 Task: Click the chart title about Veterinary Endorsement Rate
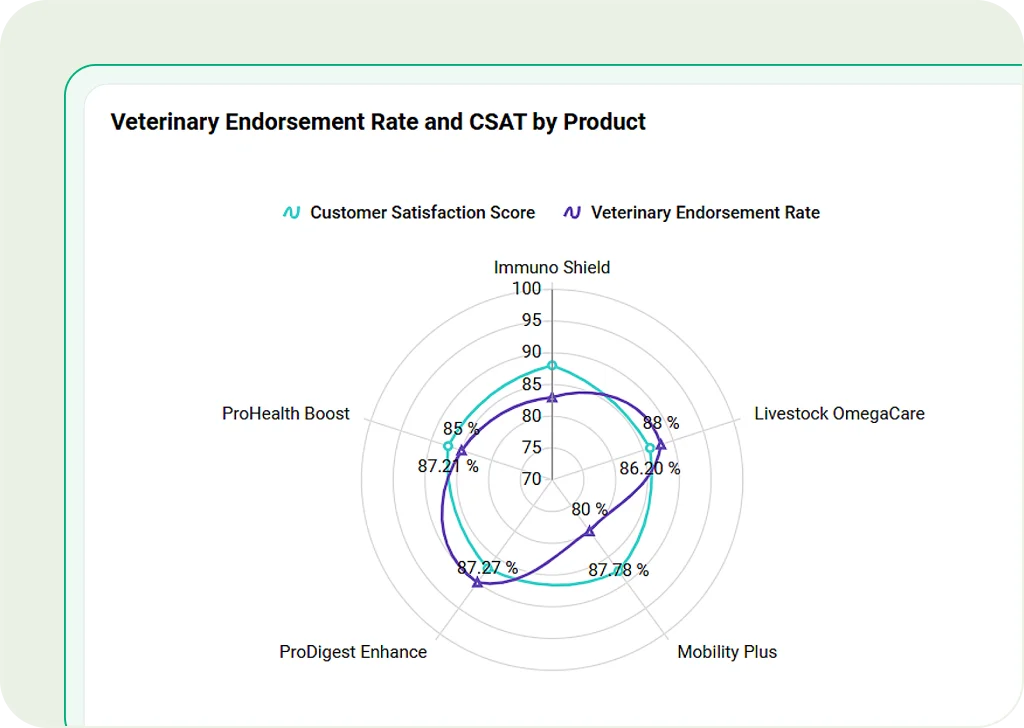[378, 122]
